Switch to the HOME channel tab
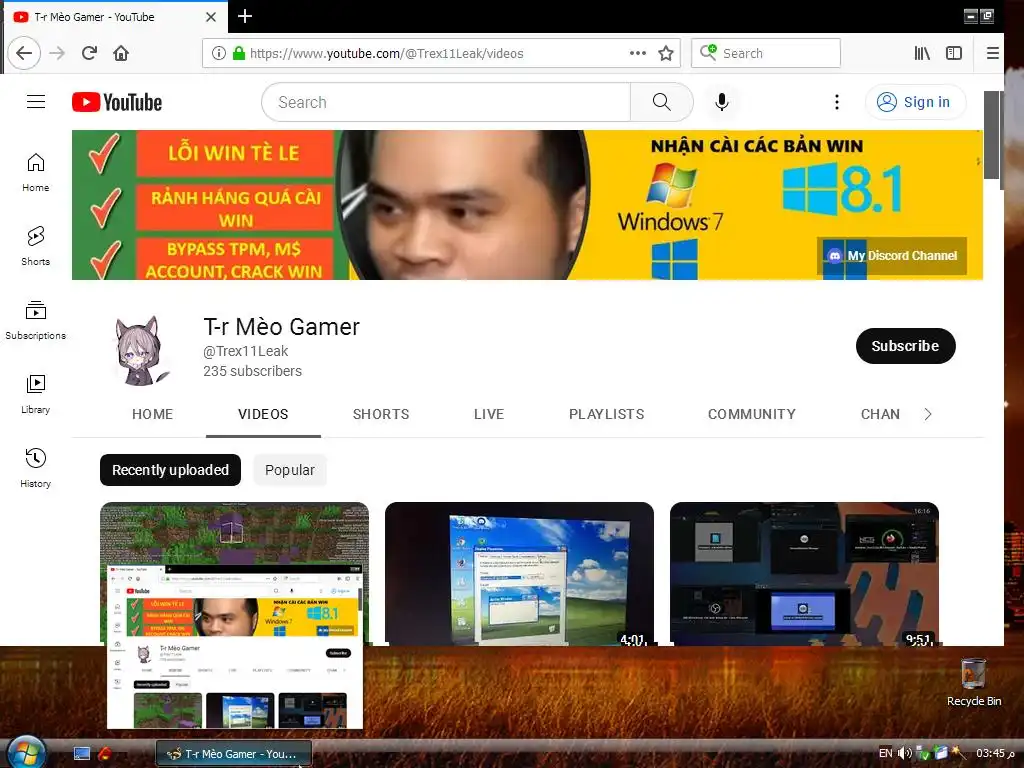1024x768 pixels. pyautogui.click(x=152, y=414)
